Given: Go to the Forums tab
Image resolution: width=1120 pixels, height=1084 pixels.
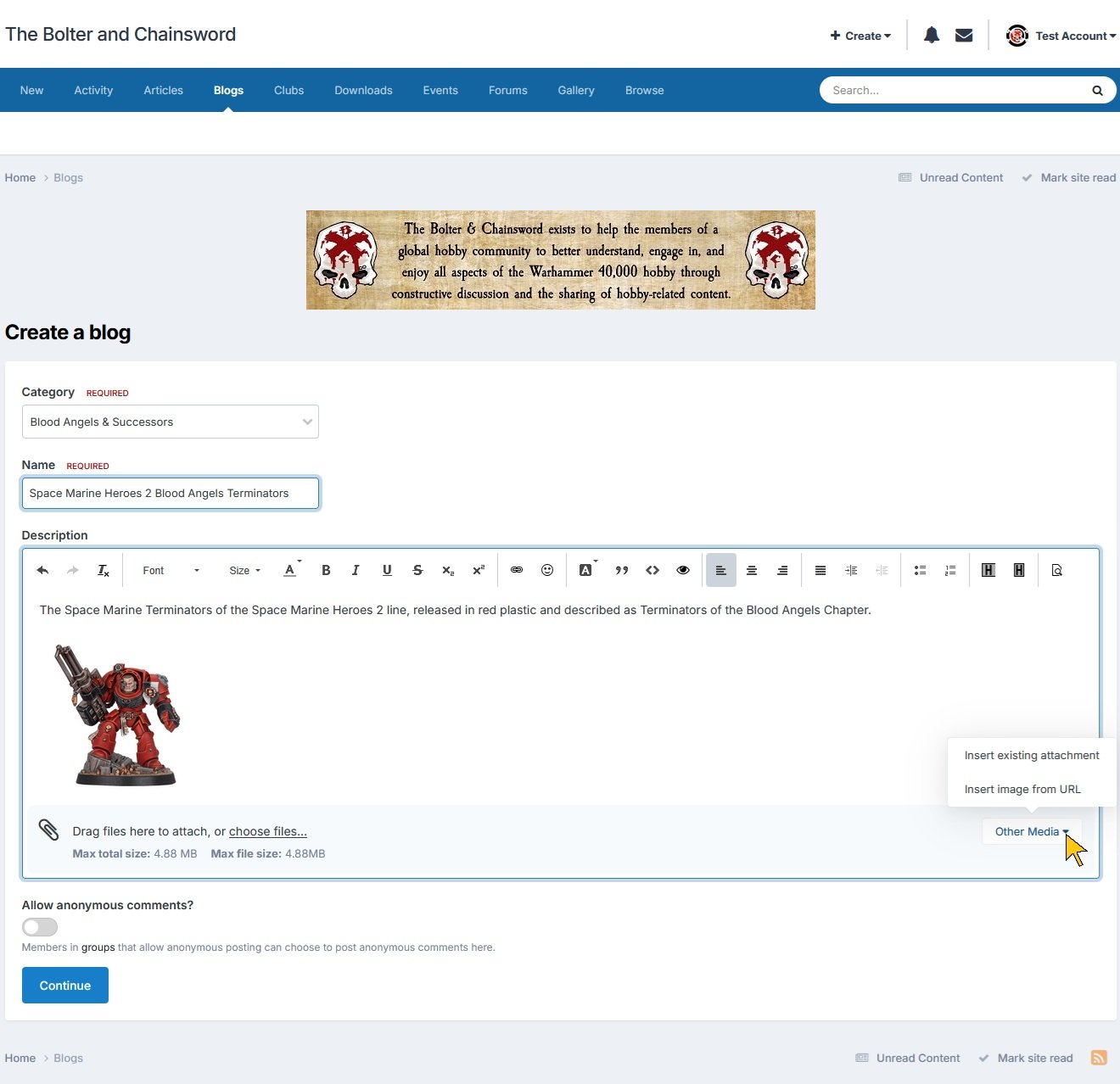Looking at the screenshot, I should click(x=507, y=90).
